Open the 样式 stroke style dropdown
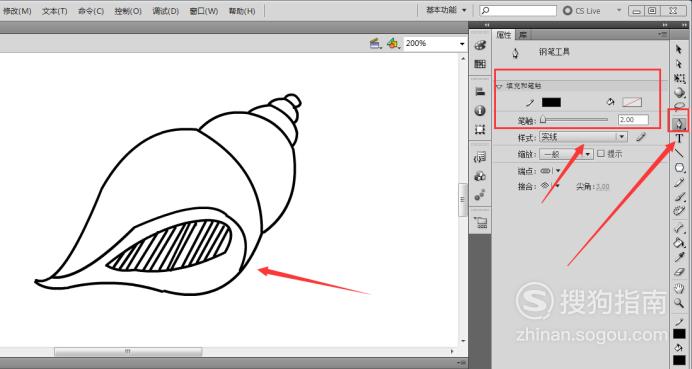This screenshot has height=369, width=692. [583, 137]
